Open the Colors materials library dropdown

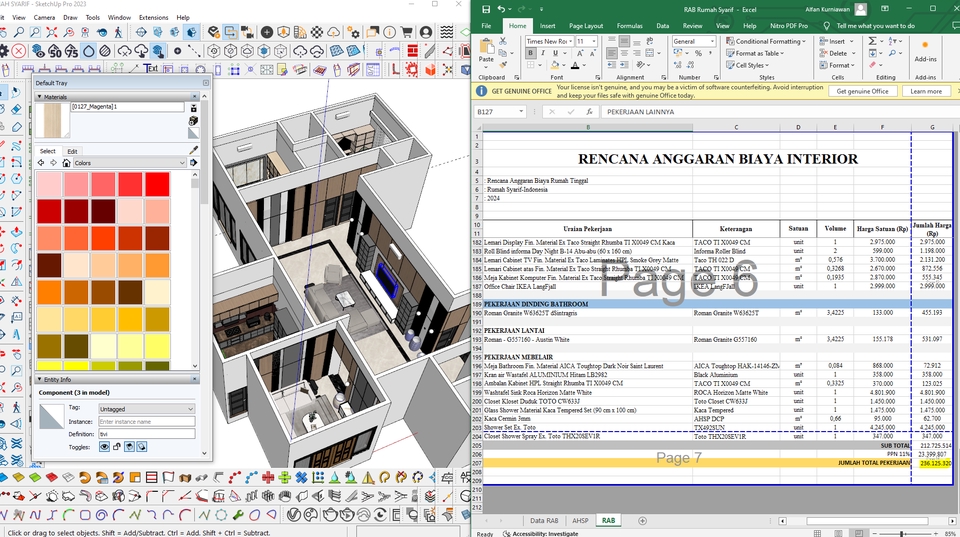(129, 163)
